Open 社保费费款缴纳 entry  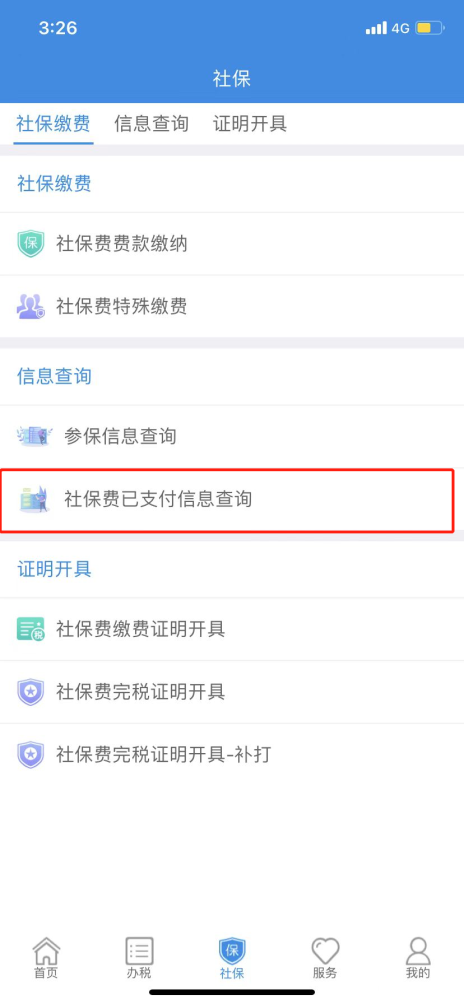(232, 244)
